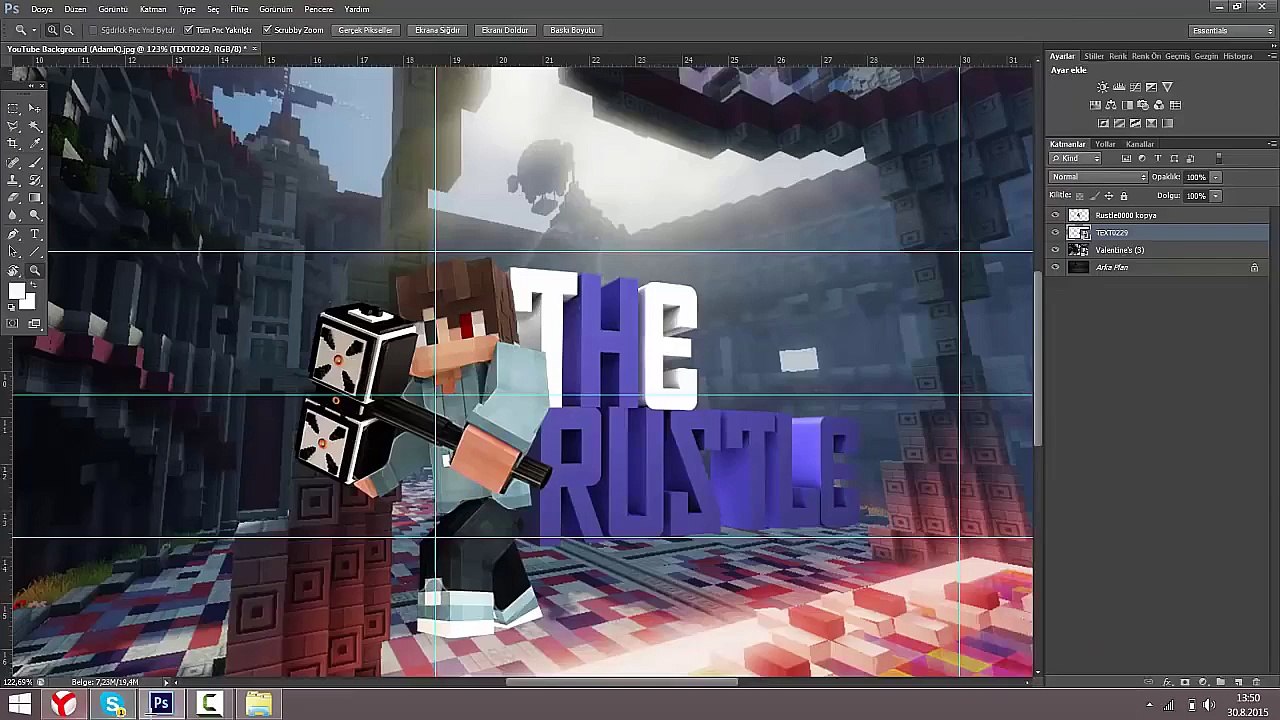Uncheck Tüm Pnc Yaknlştr checkbox

(x=188, y=30)
